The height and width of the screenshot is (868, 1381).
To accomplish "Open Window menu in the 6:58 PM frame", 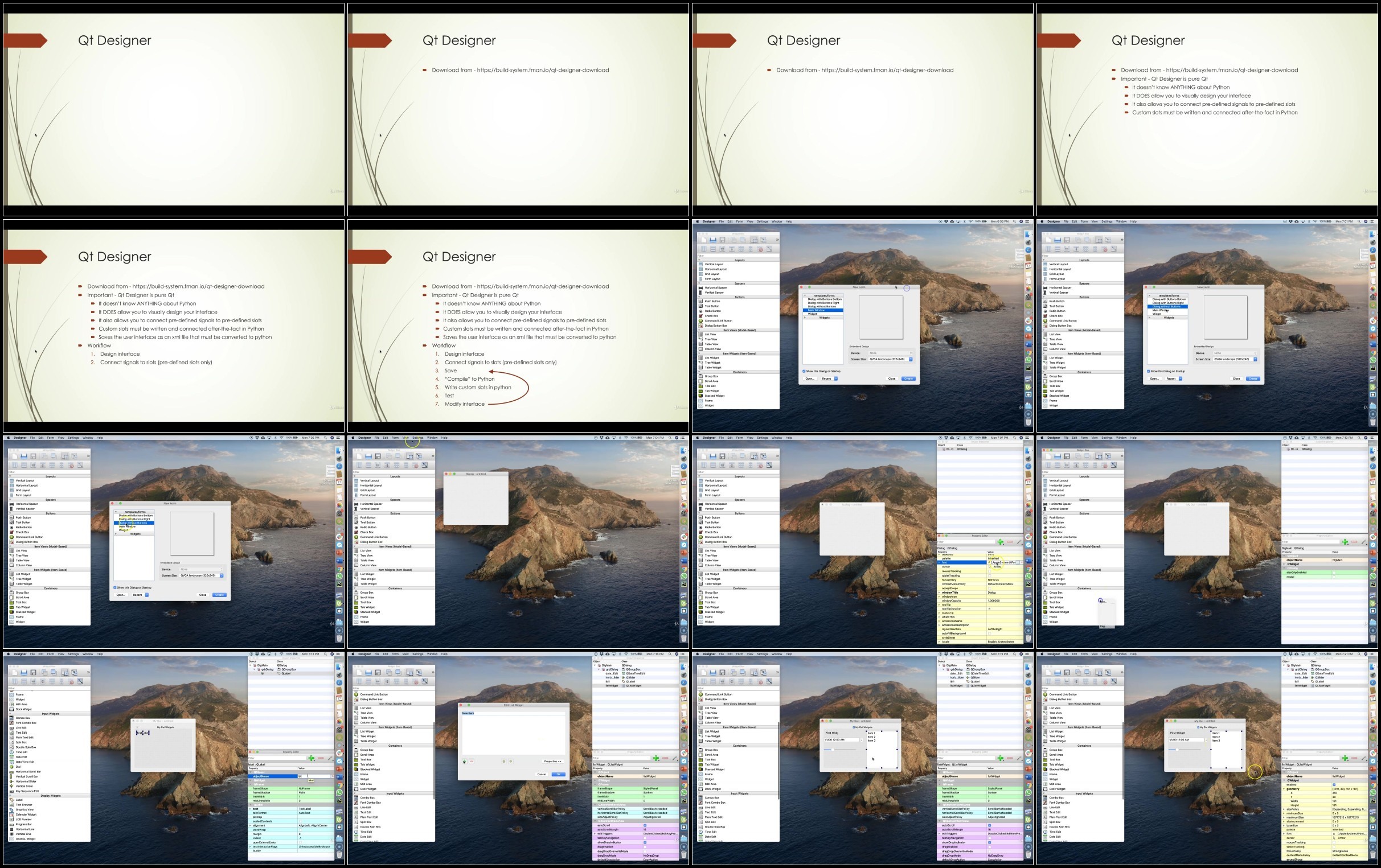I will click(x=777, y=221).
